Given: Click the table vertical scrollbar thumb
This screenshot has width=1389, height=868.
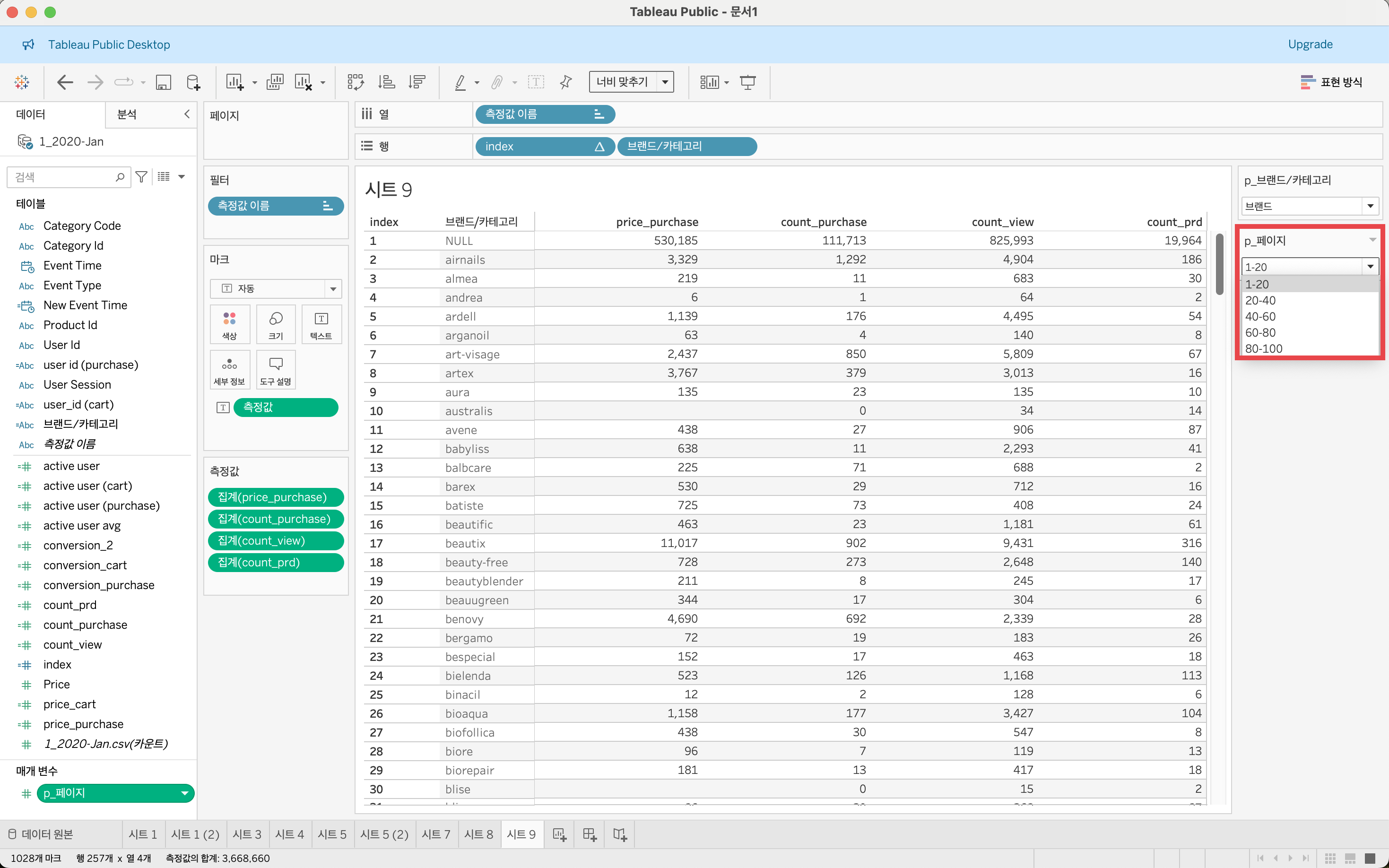Looking at the screenshot, I should [1219, 264].
